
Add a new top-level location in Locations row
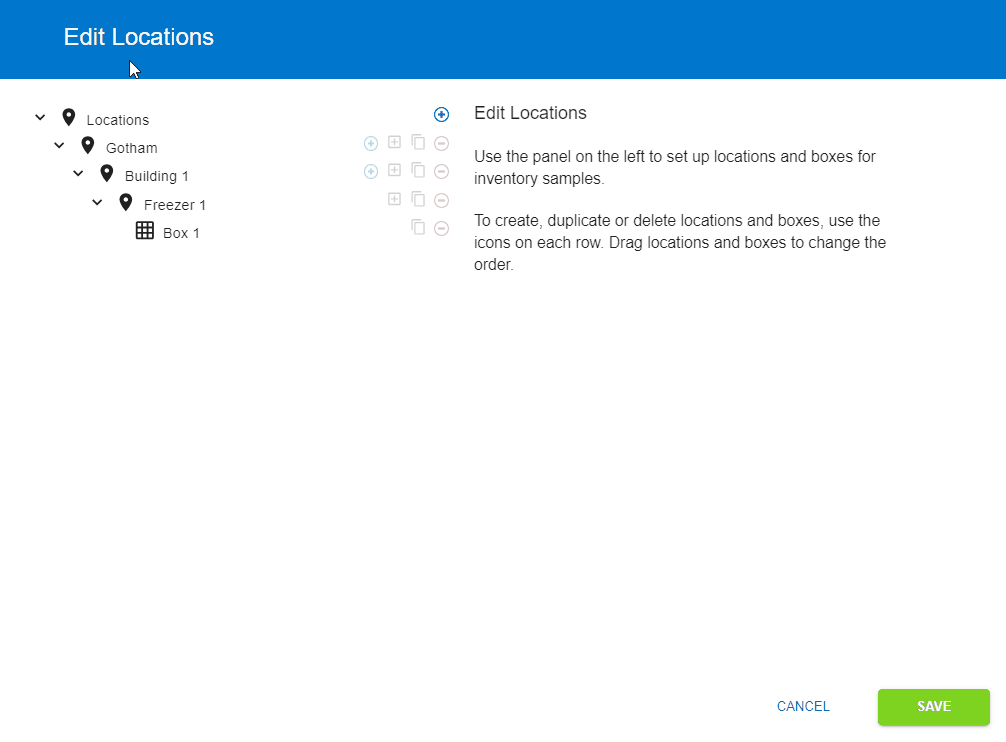[441, 115]
